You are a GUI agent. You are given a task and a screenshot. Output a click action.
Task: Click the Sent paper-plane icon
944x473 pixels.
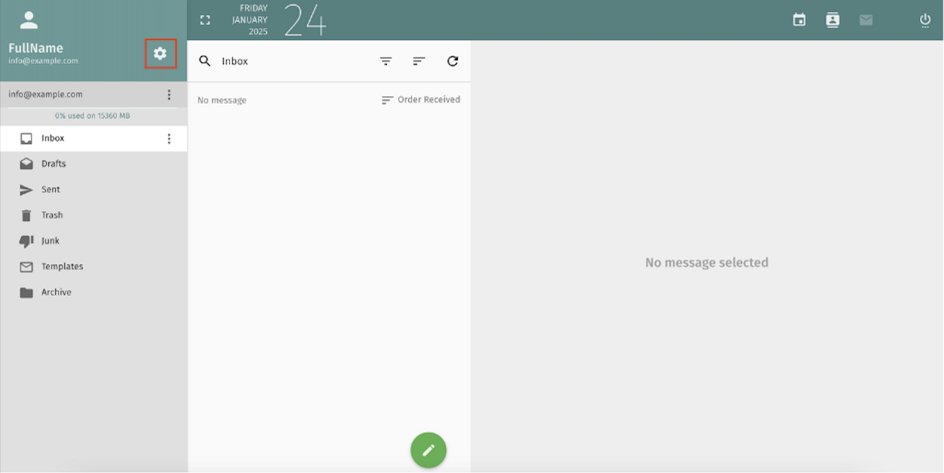click(26, 190)
